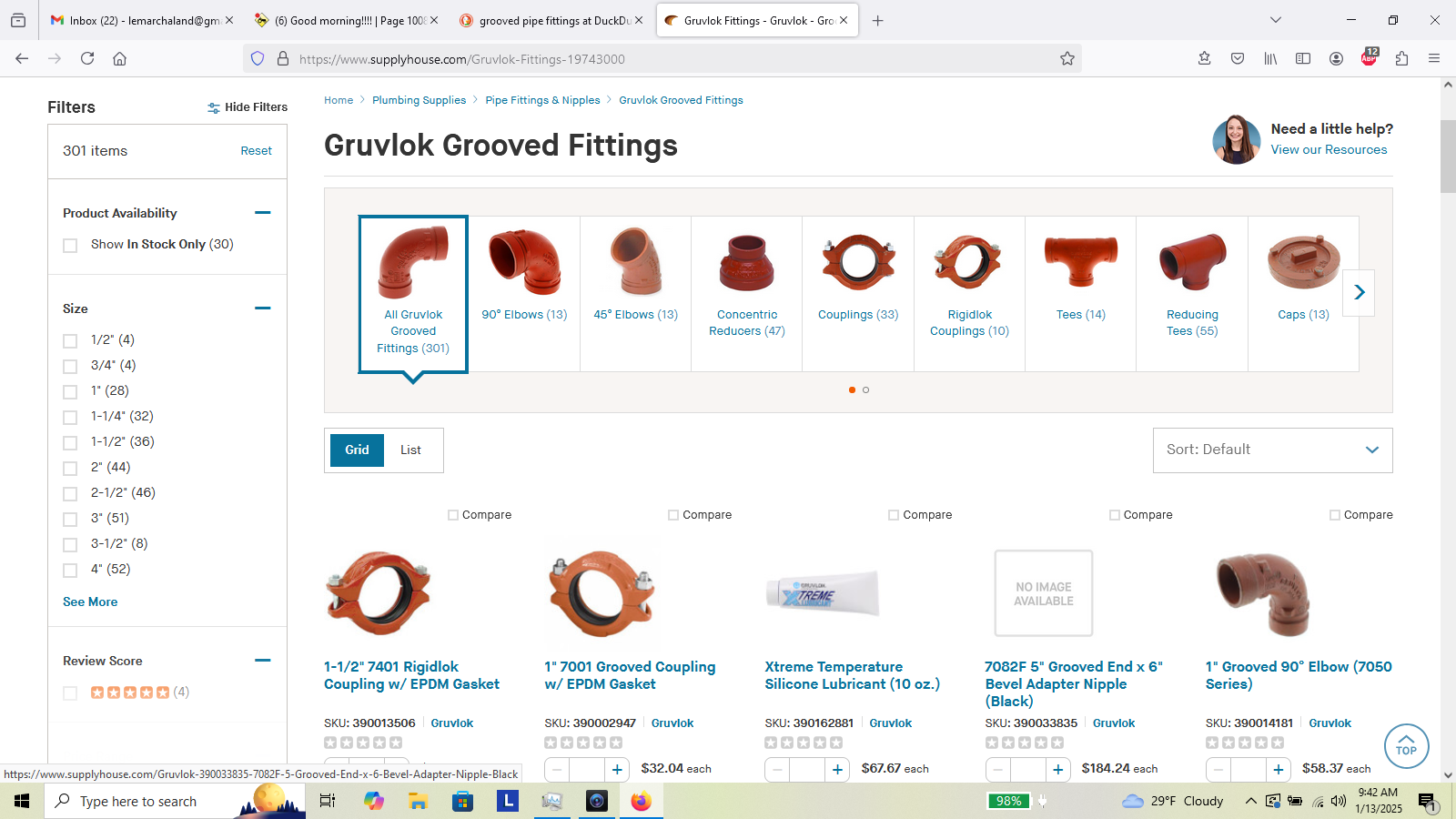The width and height of the screenshot is (1456, 819).
Task: Collapse the Size filter section
Action: (x=263, y=308)
